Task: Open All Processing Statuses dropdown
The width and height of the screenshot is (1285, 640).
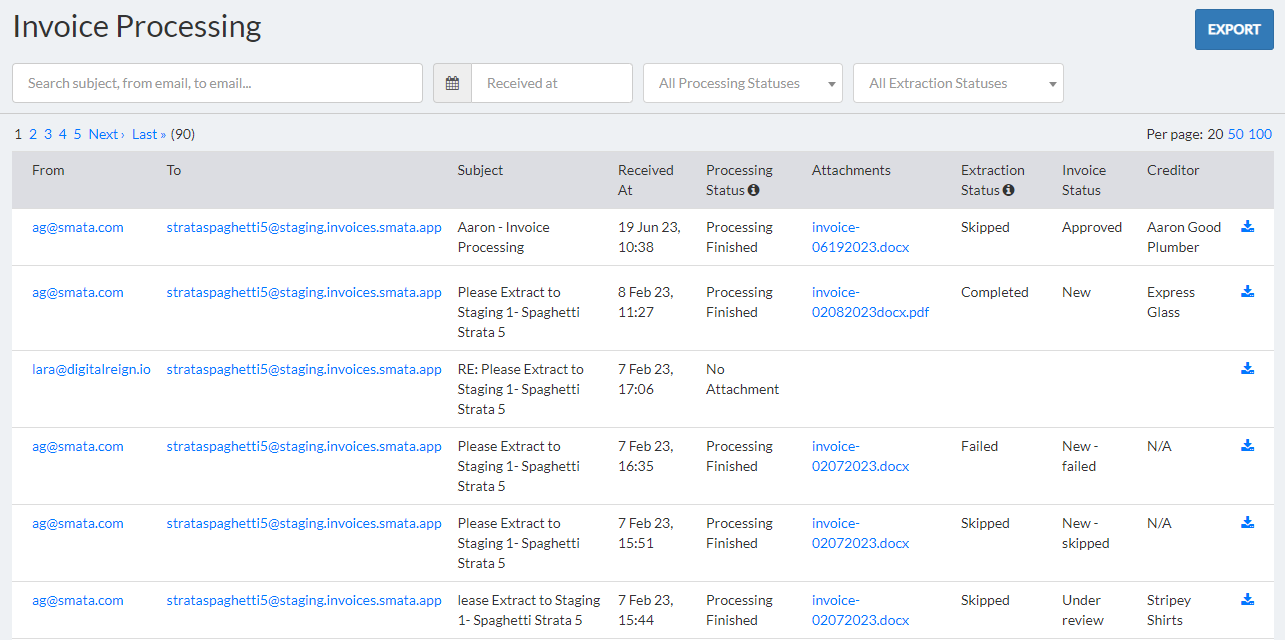Action: (x=743, y=83)
